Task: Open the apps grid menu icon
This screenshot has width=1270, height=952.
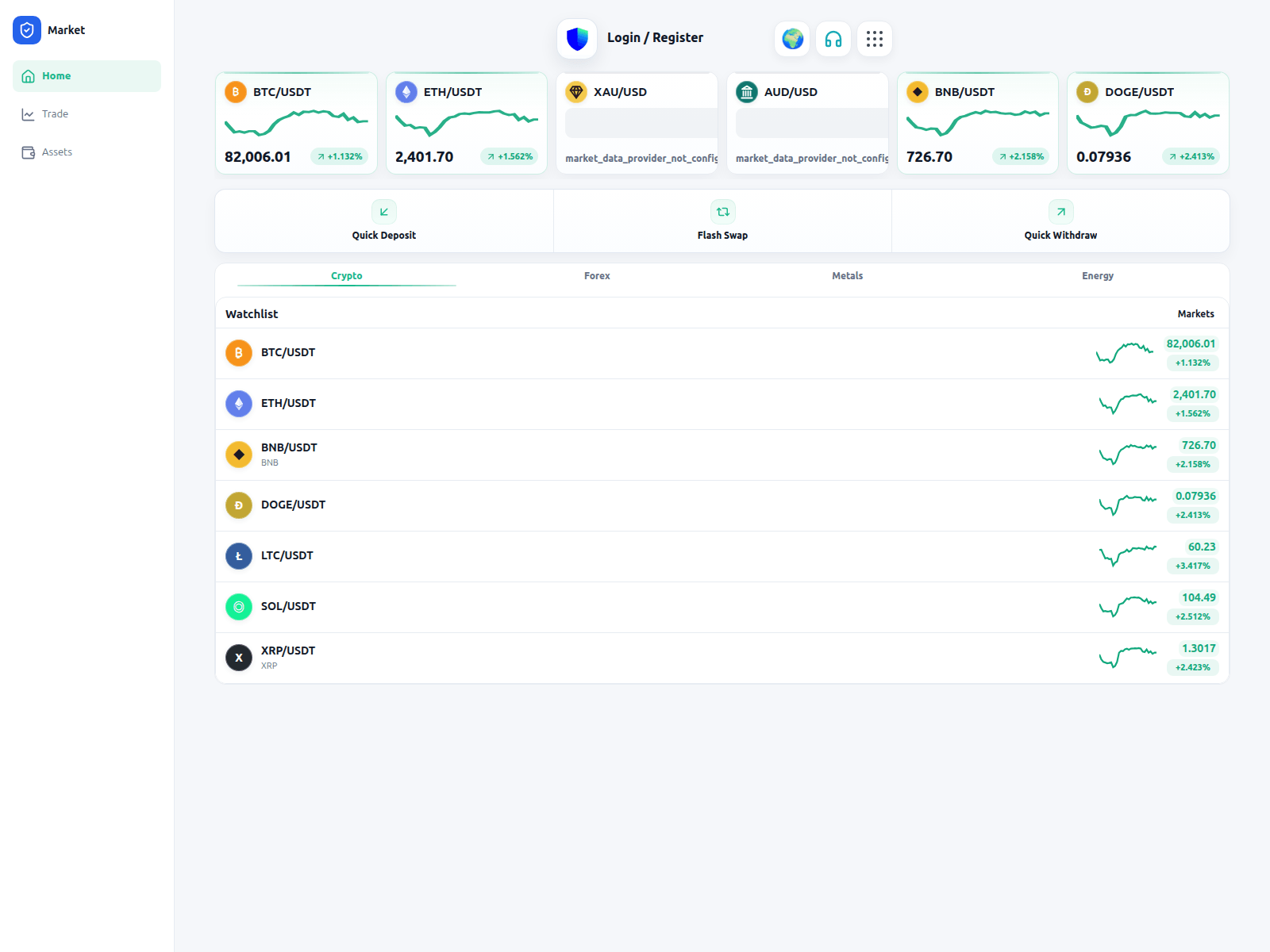Action: click(x=875, y=39)
